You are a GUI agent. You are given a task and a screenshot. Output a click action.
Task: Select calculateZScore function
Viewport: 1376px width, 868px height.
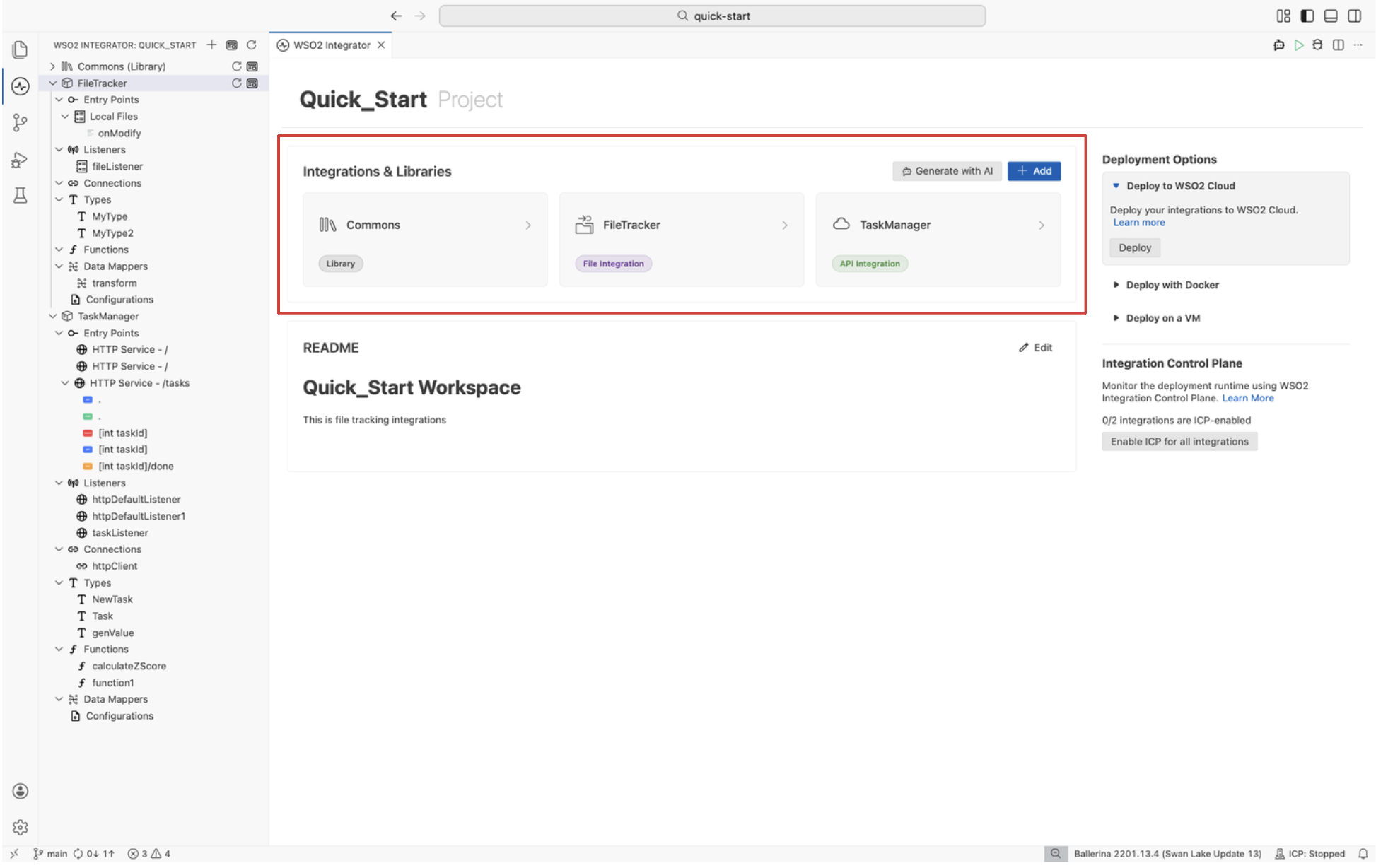tap(129, 666)
